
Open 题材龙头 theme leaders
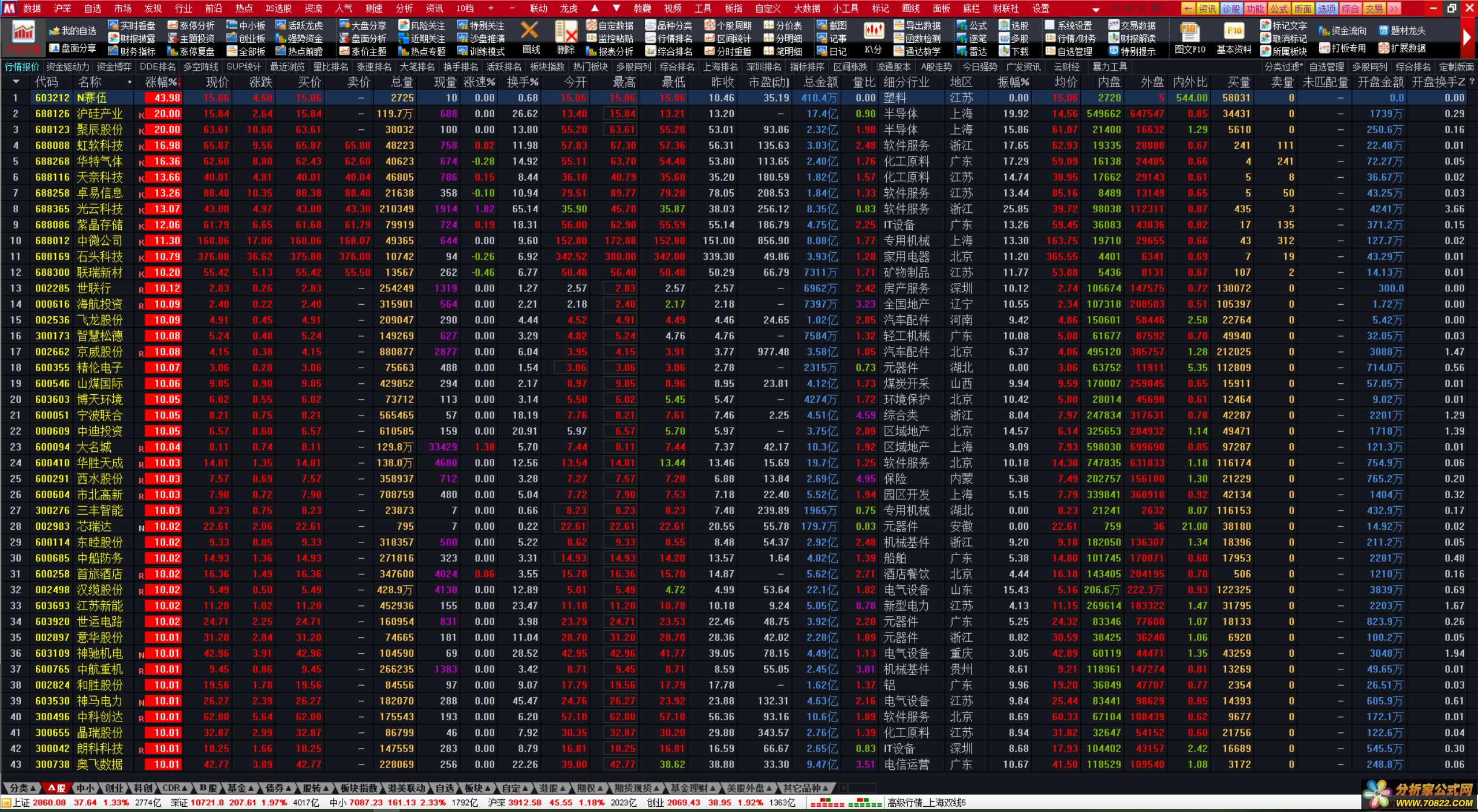[x=1402, y=31]
